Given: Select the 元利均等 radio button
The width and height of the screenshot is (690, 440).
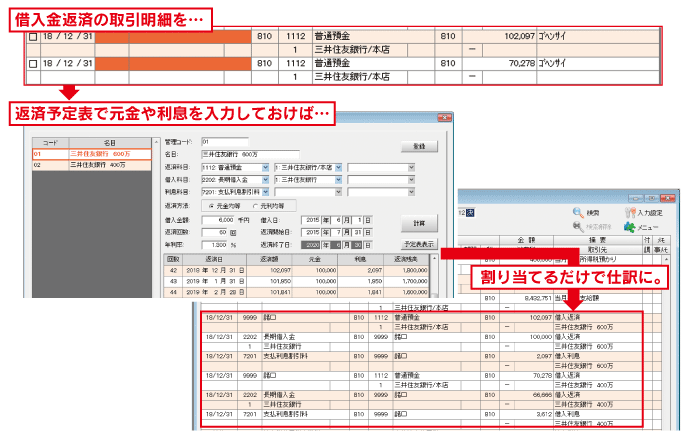Looking at the screenshot, I should (x=256, y=206).
